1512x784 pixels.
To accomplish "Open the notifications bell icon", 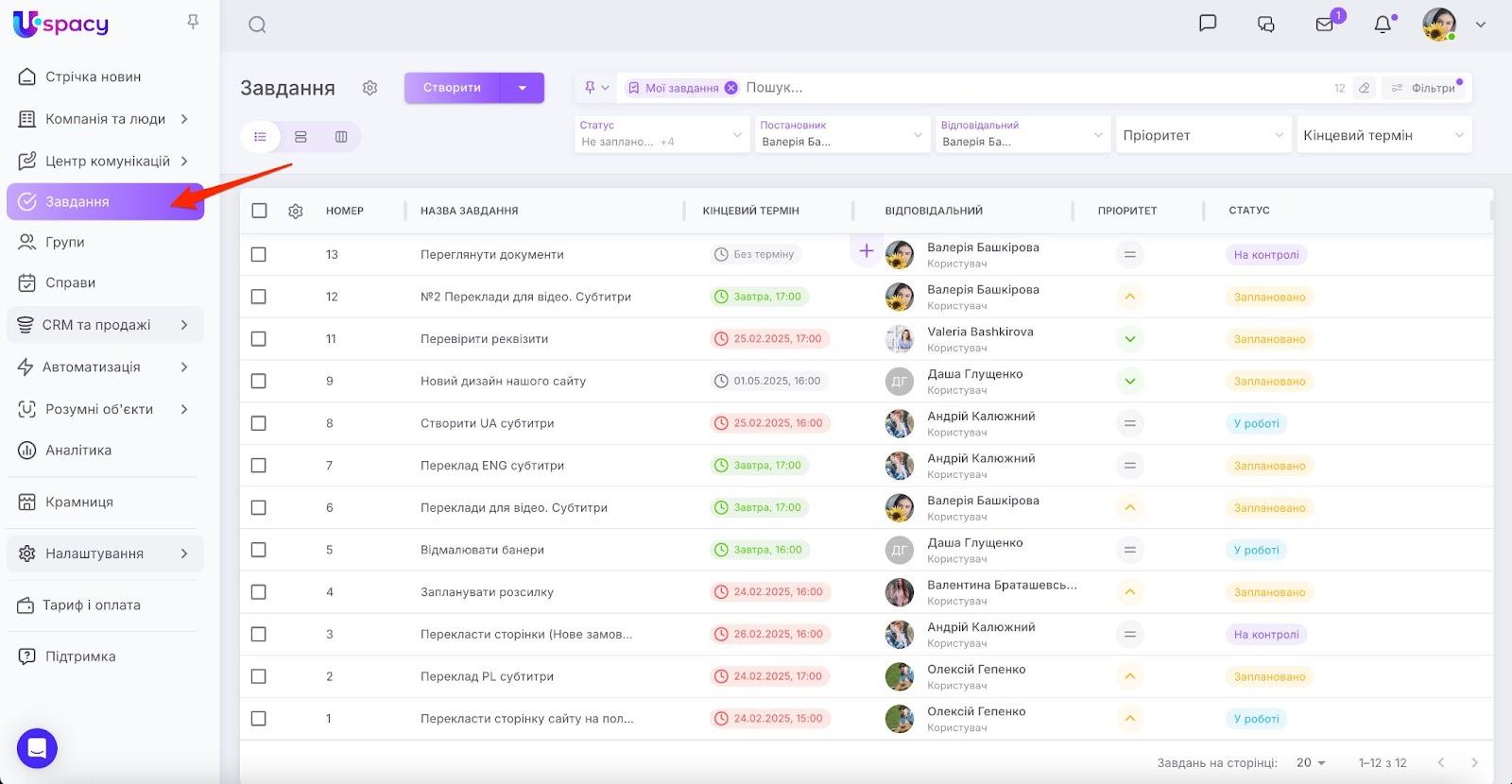I will pos(1383,25).
